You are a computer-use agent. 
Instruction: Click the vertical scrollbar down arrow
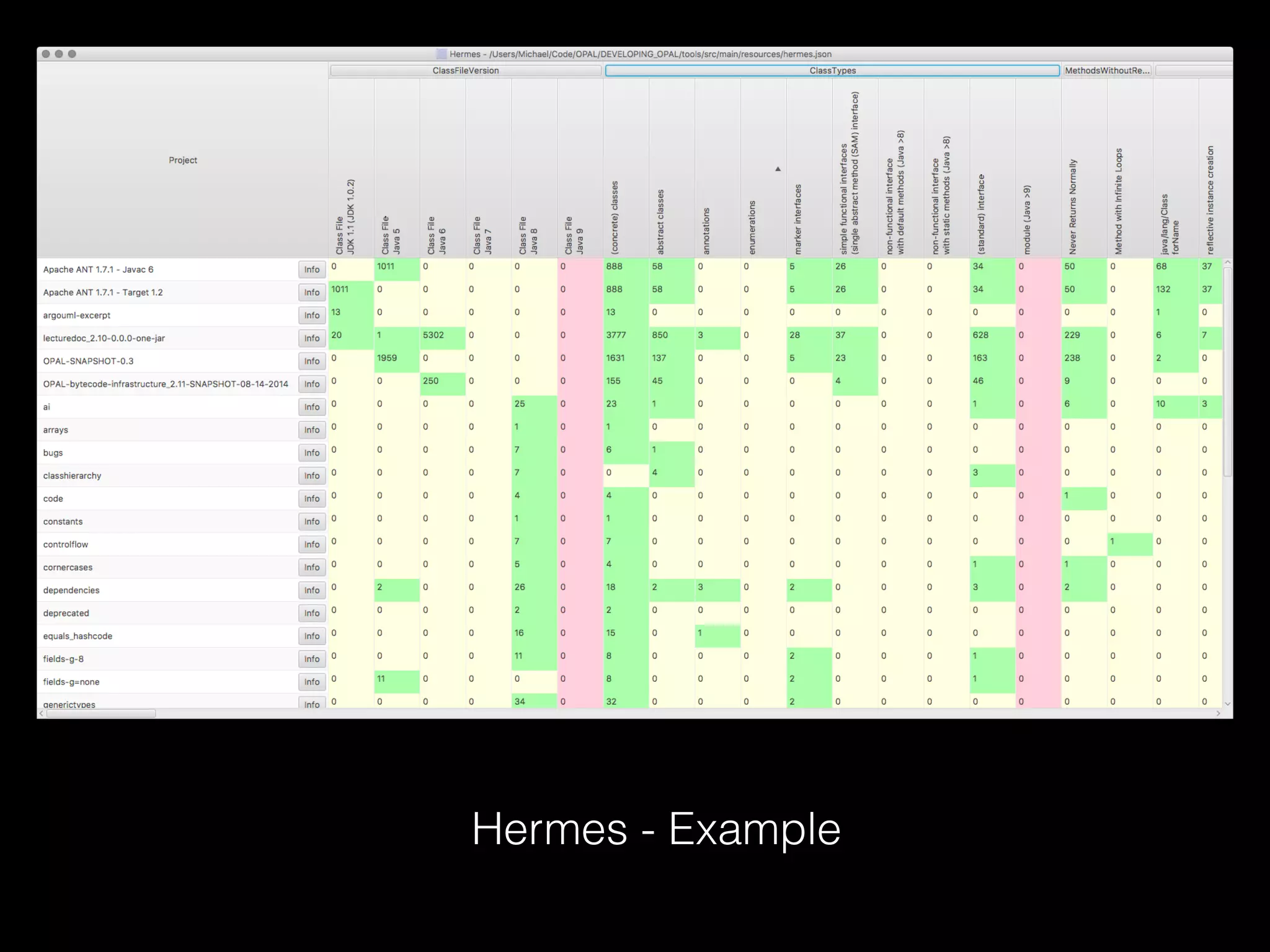coord(1228,703)
